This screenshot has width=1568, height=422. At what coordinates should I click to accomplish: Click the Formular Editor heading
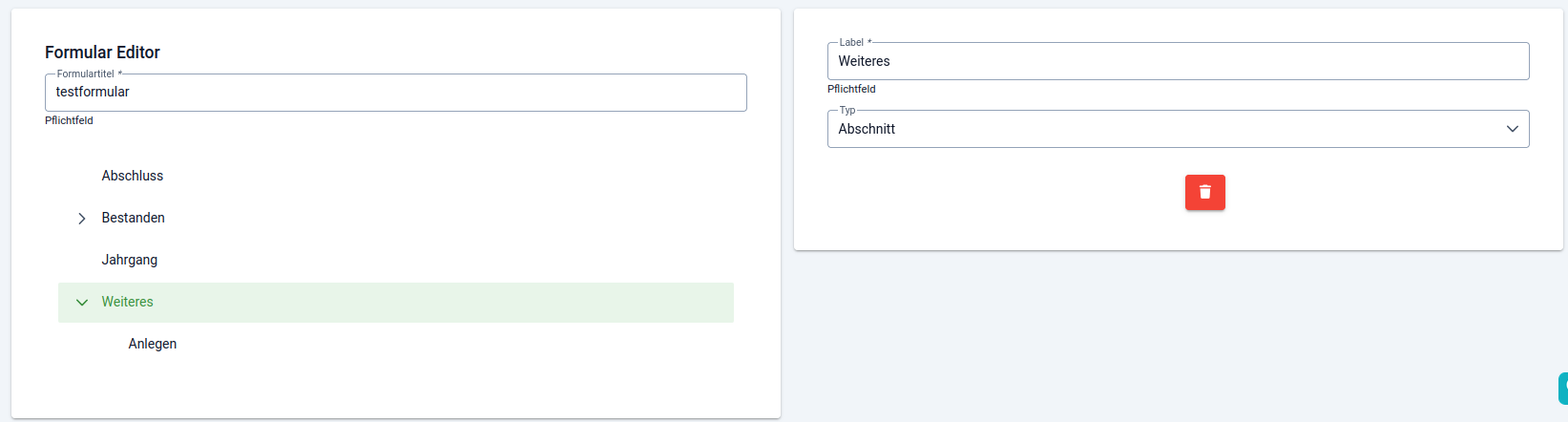click(102, 53)
